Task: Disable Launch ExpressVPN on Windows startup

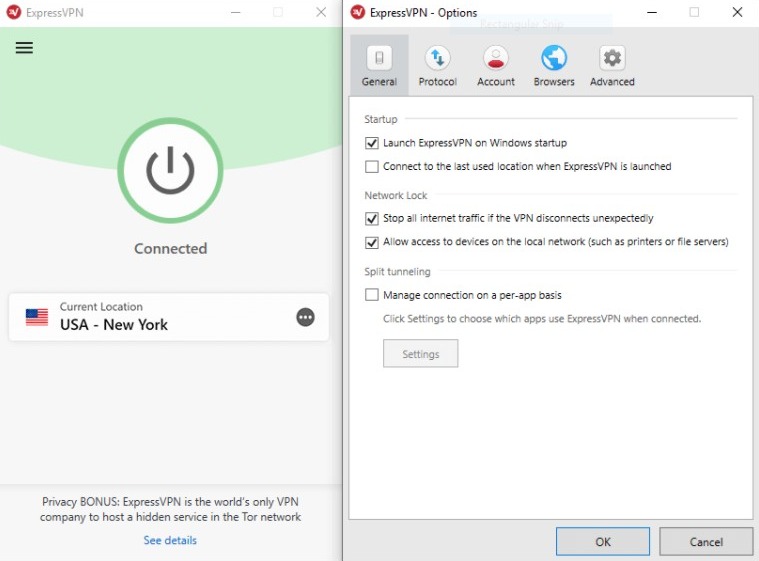Action: pos(372,143)
